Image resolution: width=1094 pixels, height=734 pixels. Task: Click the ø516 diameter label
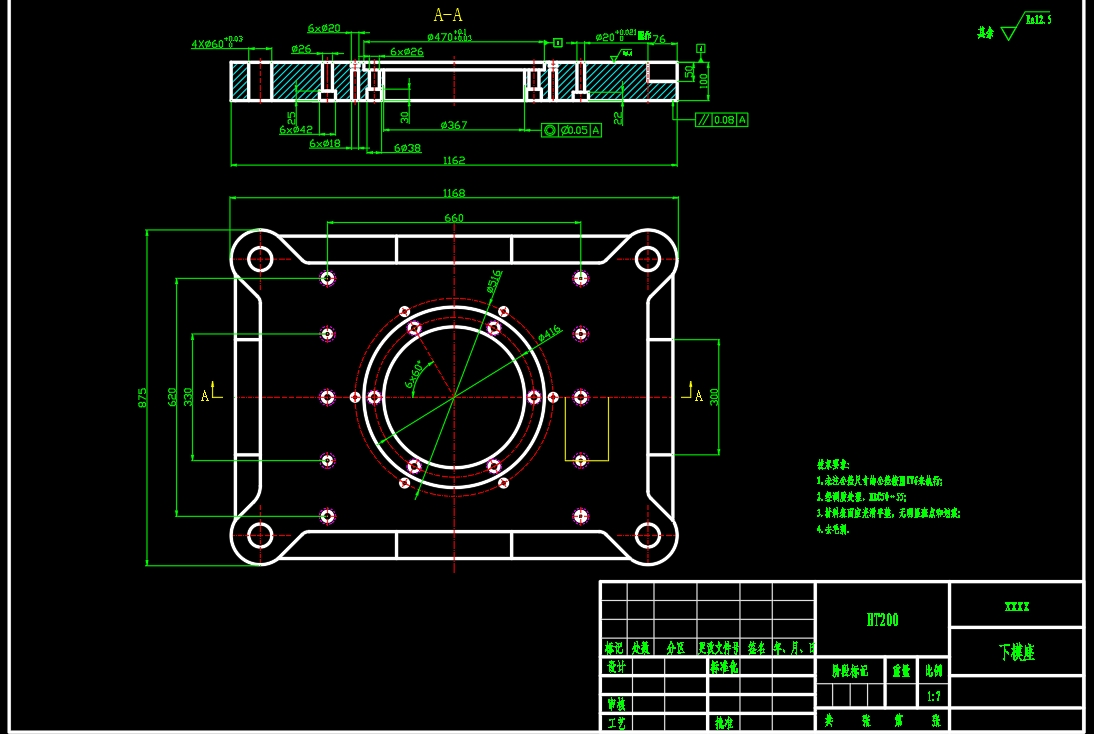coord(494,281)
